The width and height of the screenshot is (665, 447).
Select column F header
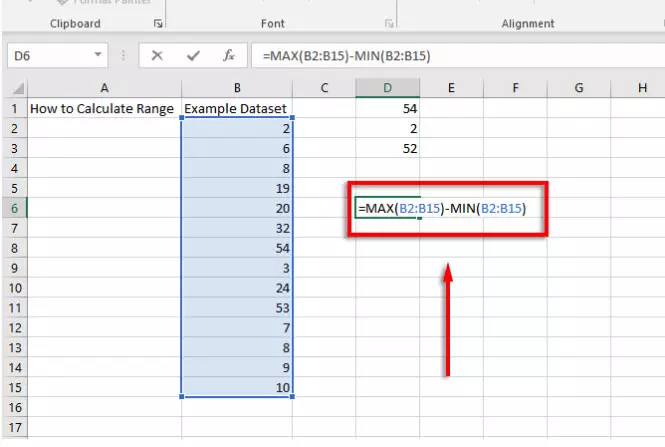pos(515,88)
